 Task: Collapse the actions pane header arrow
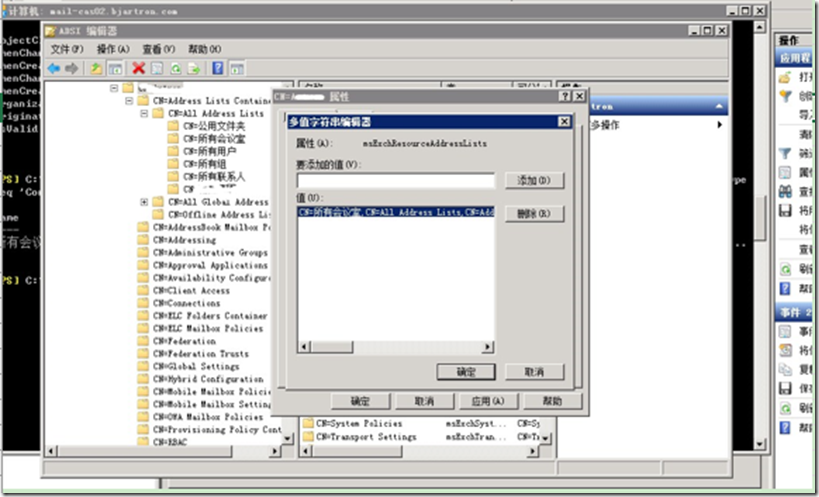(x=719, y=106)
